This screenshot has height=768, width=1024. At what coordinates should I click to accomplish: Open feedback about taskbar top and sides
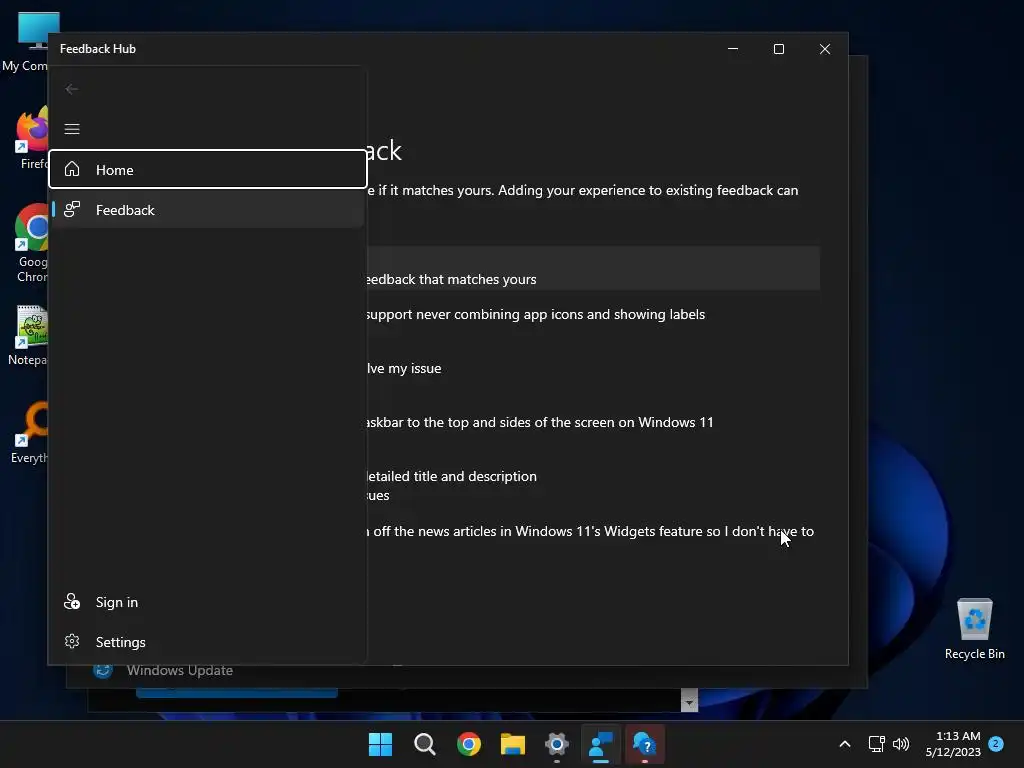click(539, 422)
